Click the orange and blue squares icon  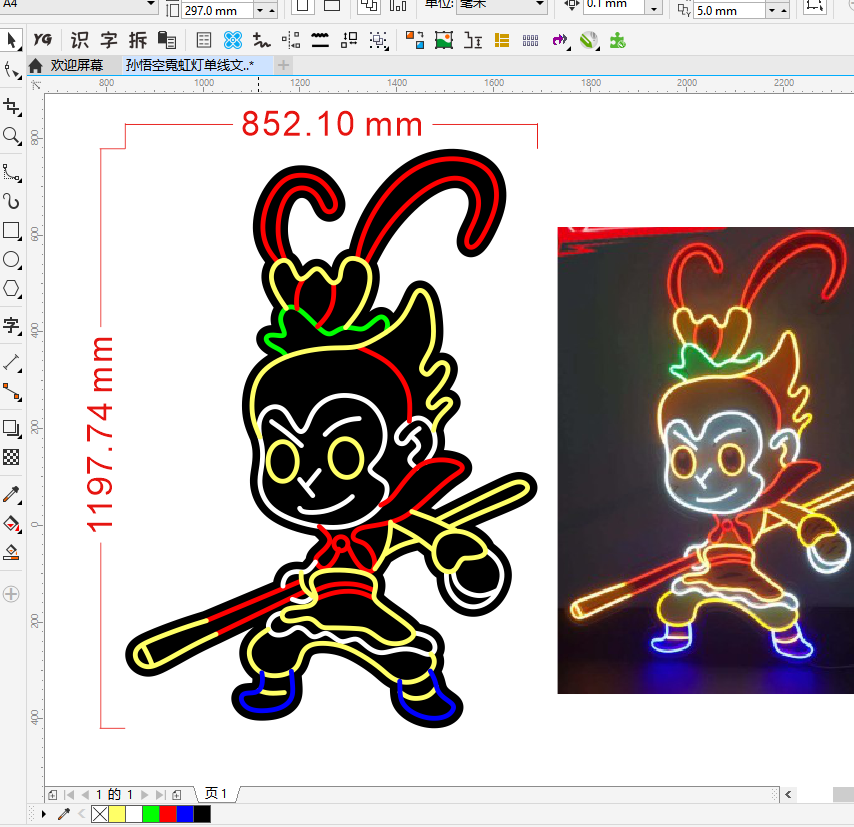[414, 40]
